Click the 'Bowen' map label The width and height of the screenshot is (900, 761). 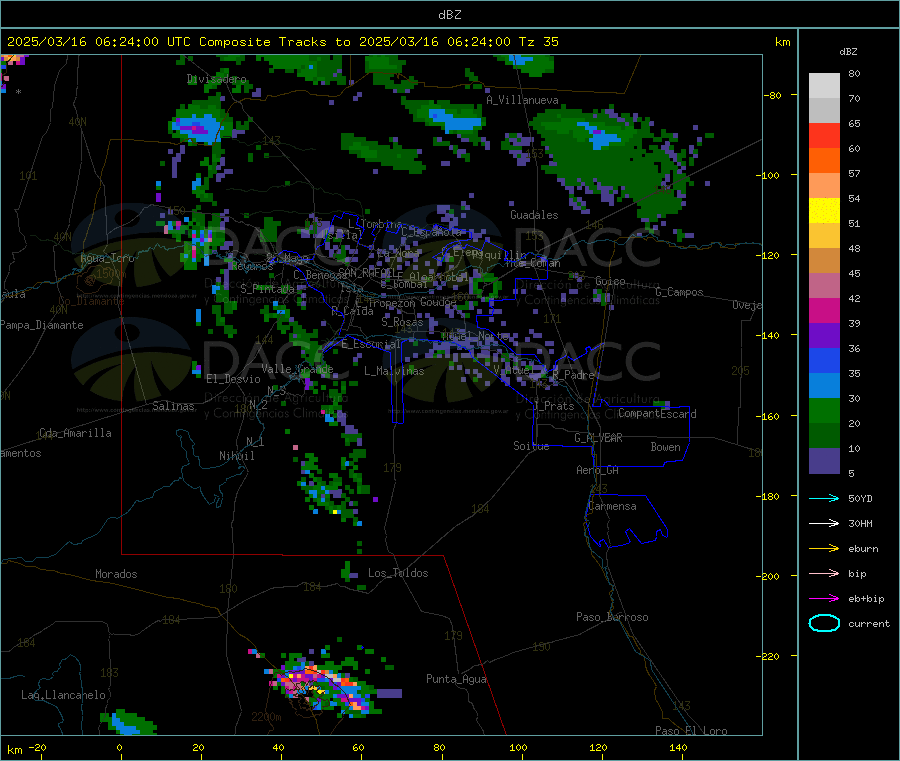point(665,447)
